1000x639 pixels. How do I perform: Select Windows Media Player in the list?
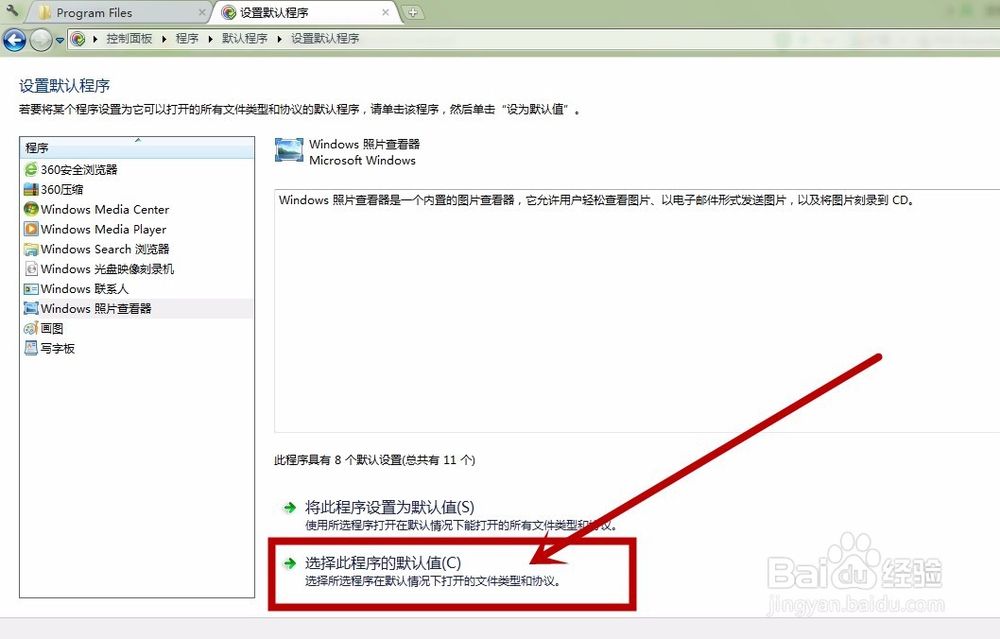137,229
